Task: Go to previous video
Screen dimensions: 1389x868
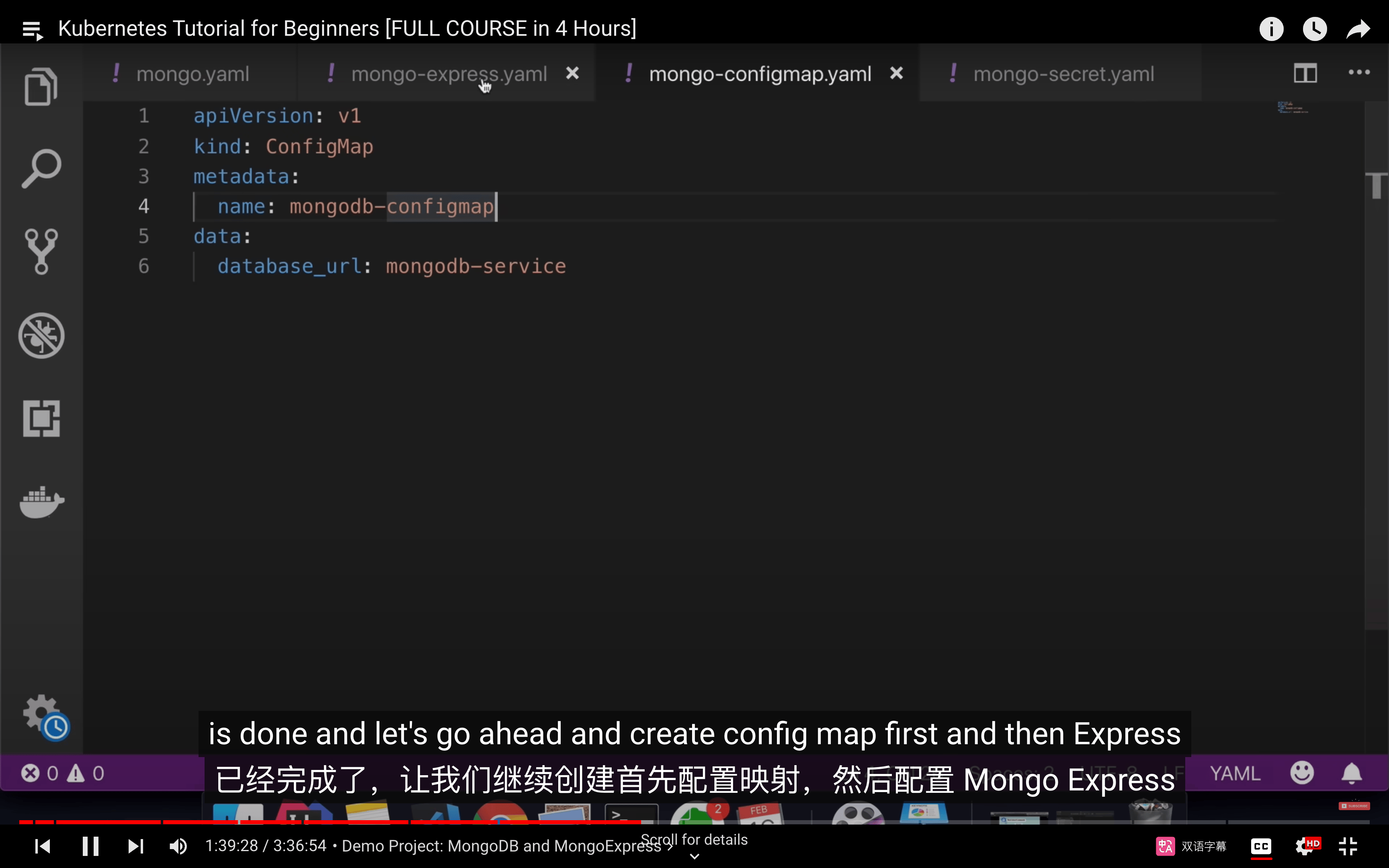Action: 43,846
